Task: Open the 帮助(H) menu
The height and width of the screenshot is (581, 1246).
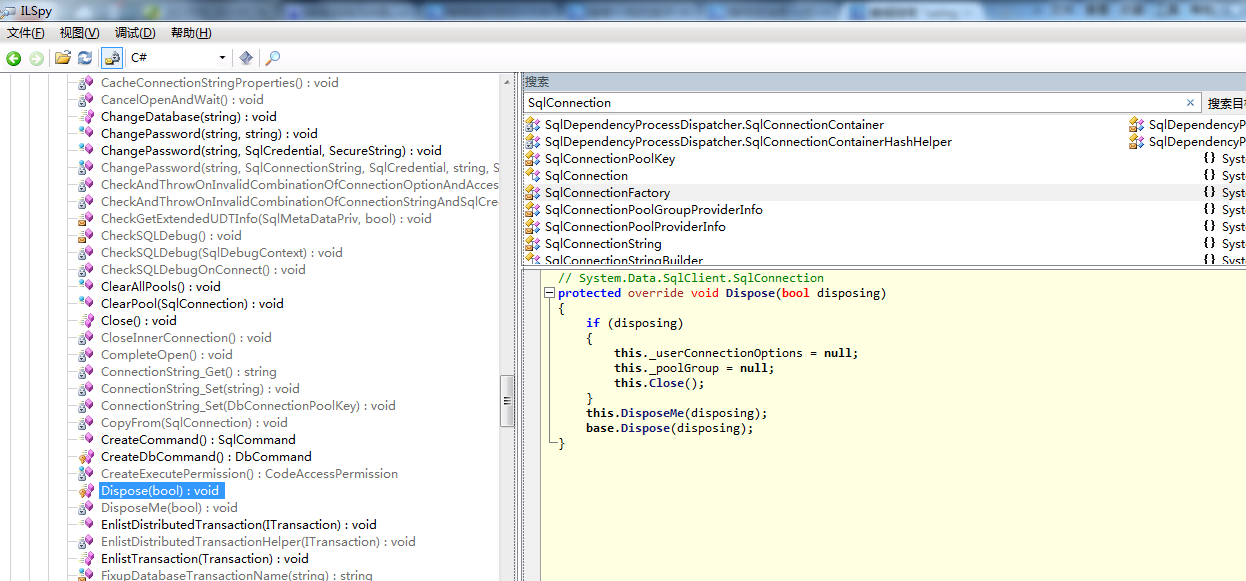Action: [191, 33]
